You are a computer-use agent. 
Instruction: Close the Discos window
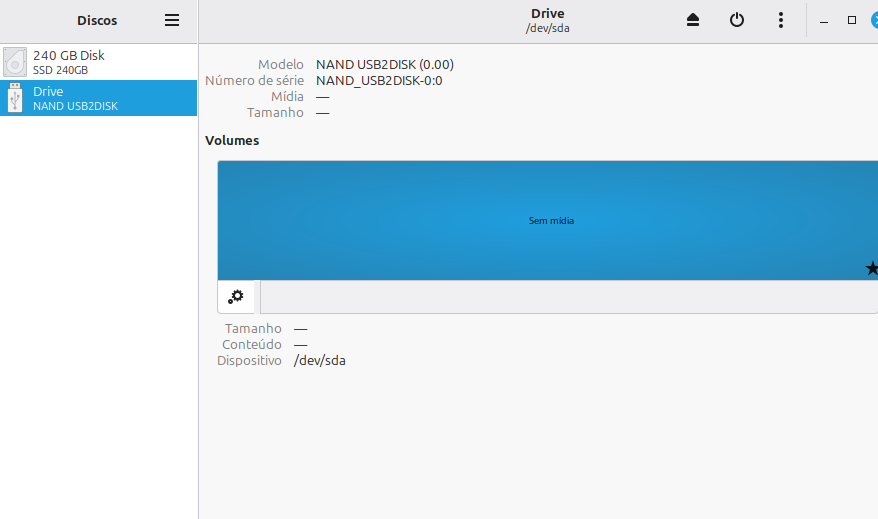coord(874,21)
